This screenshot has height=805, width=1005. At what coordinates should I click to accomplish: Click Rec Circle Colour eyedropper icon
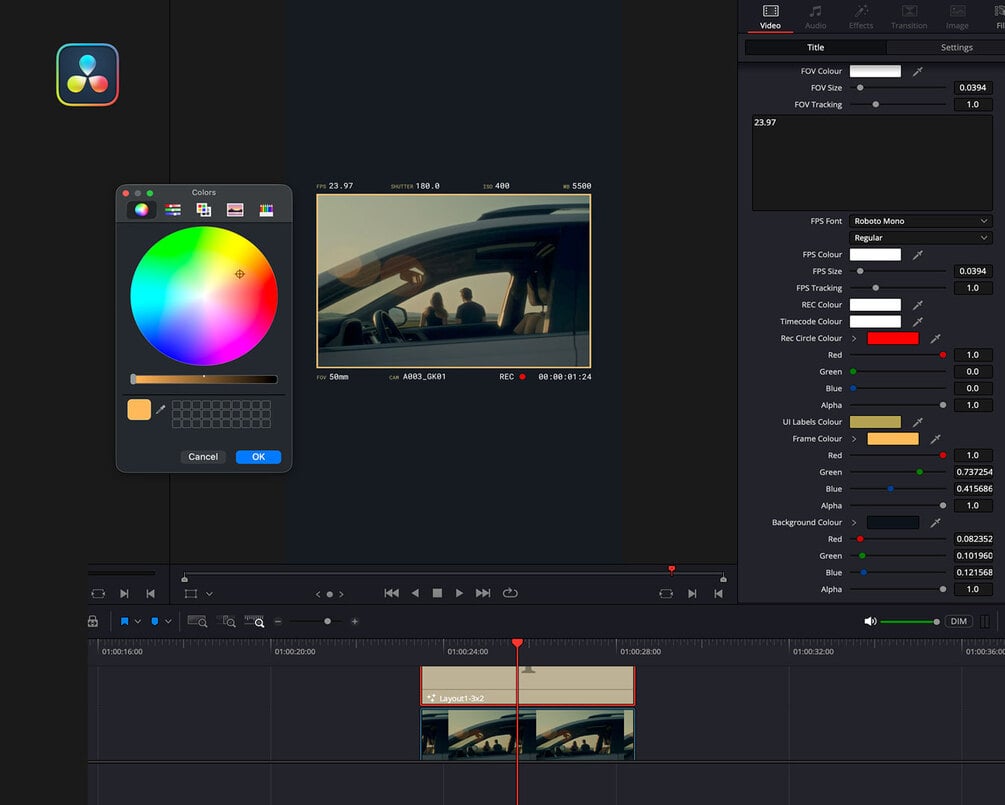point(935,338)
